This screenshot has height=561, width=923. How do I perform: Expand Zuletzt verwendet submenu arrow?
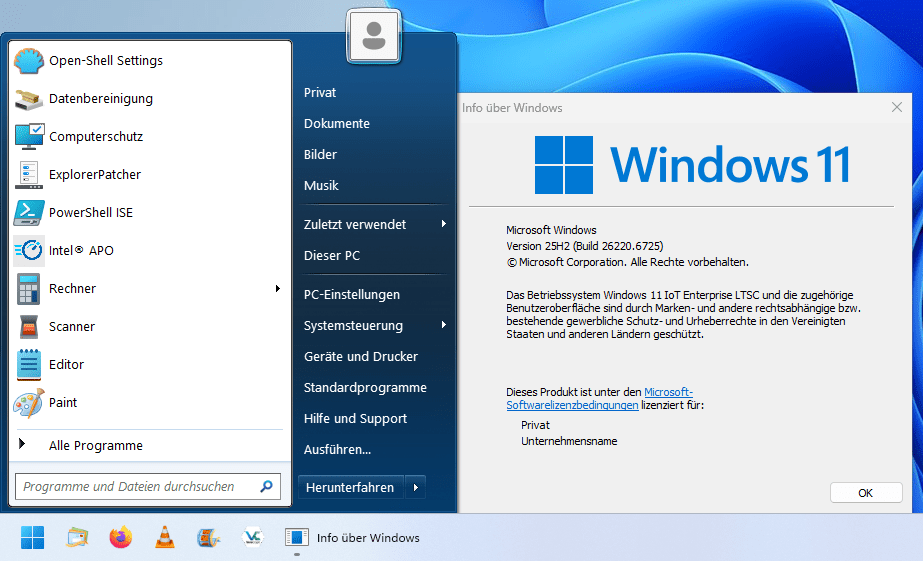pyautogui.click(x=443, y=224)
